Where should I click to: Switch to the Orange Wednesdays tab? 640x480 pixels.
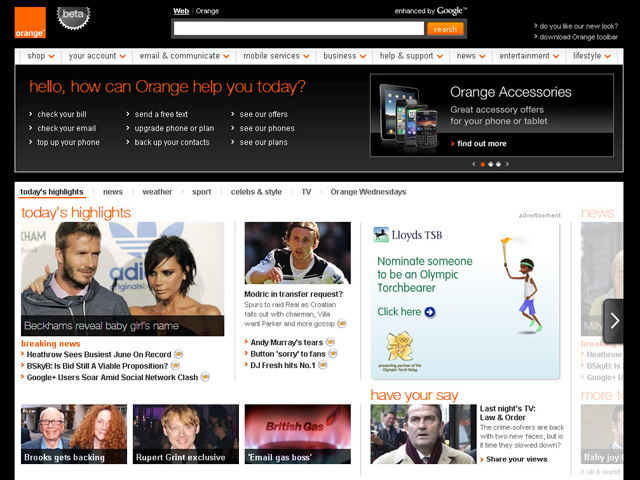368,192
